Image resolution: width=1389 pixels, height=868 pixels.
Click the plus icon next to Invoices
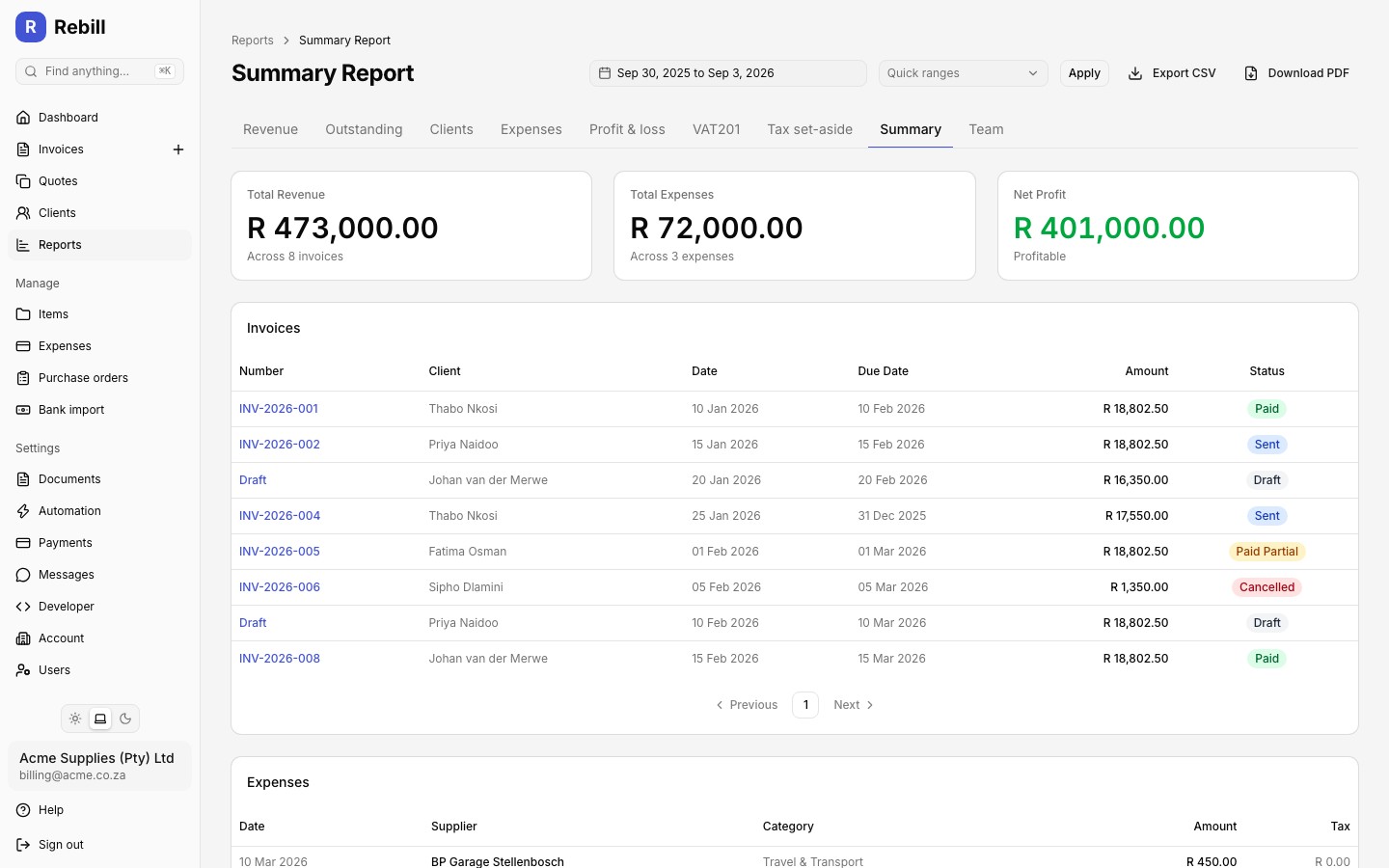pos(177,149)
